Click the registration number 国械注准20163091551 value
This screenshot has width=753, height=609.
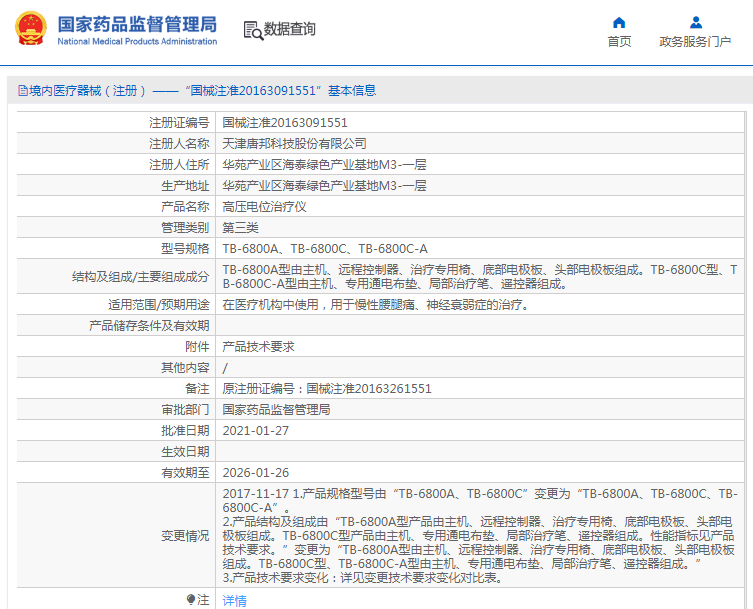(x=285, y=122)
